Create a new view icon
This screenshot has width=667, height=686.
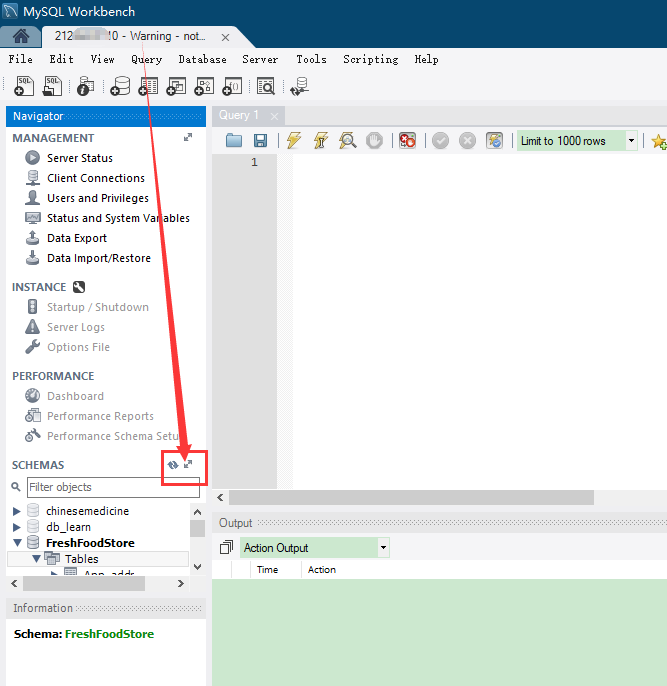coord(176,86)
